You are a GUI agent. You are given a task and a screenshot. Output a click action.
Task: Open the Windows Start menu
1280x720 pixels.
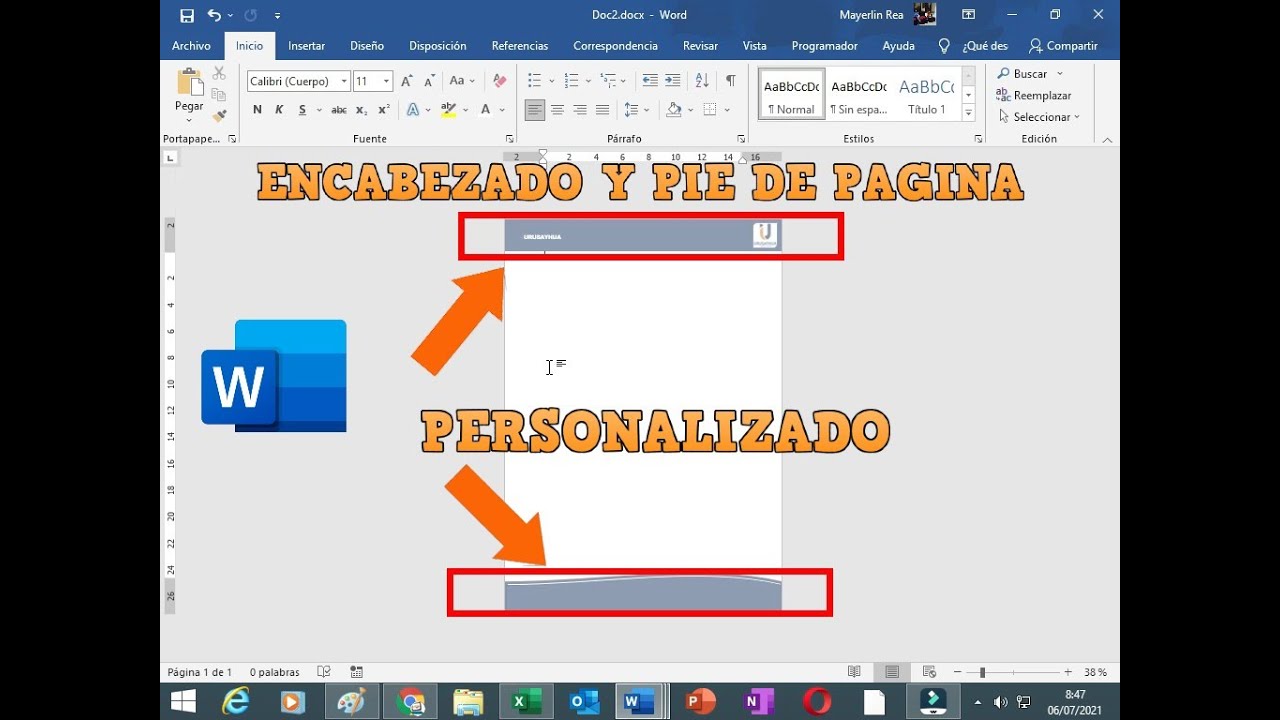tap(183, 702)
